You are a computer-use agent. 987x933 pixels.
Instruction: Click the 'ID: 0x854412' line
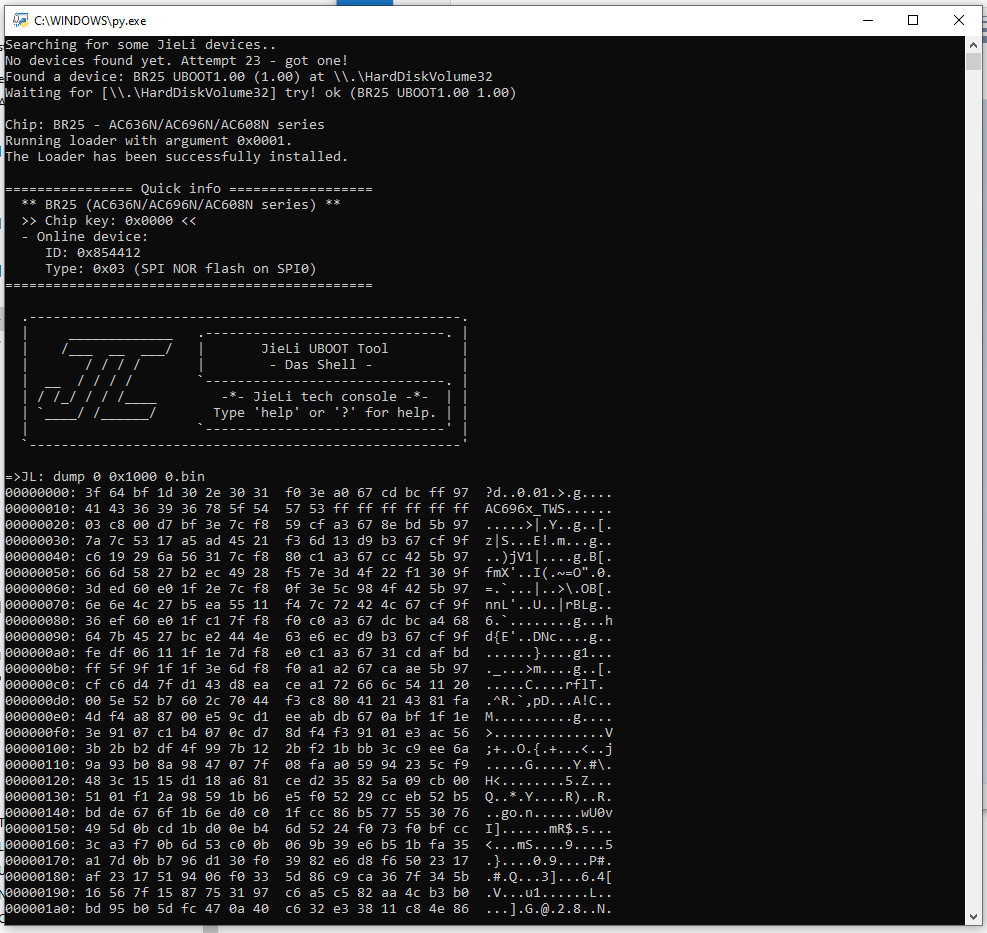point(93,253)
